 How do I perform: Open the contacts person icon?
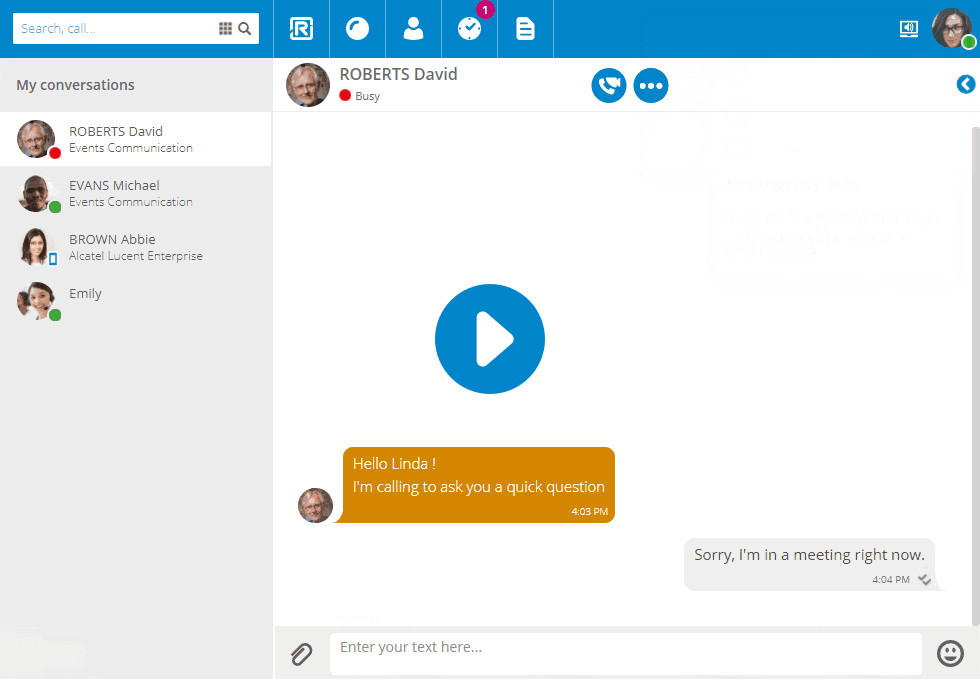point(413,29)
